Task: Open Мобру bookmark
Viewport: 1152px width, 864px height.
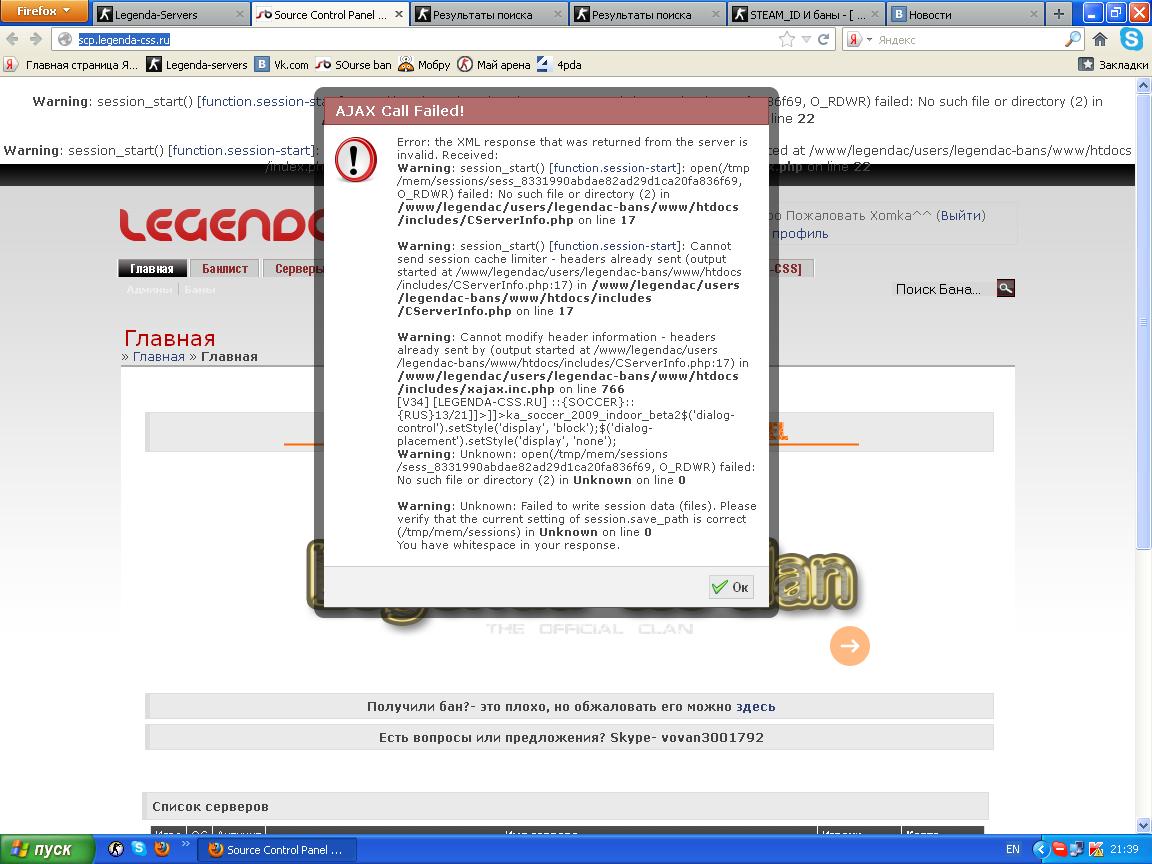Action: coord(424,65)
